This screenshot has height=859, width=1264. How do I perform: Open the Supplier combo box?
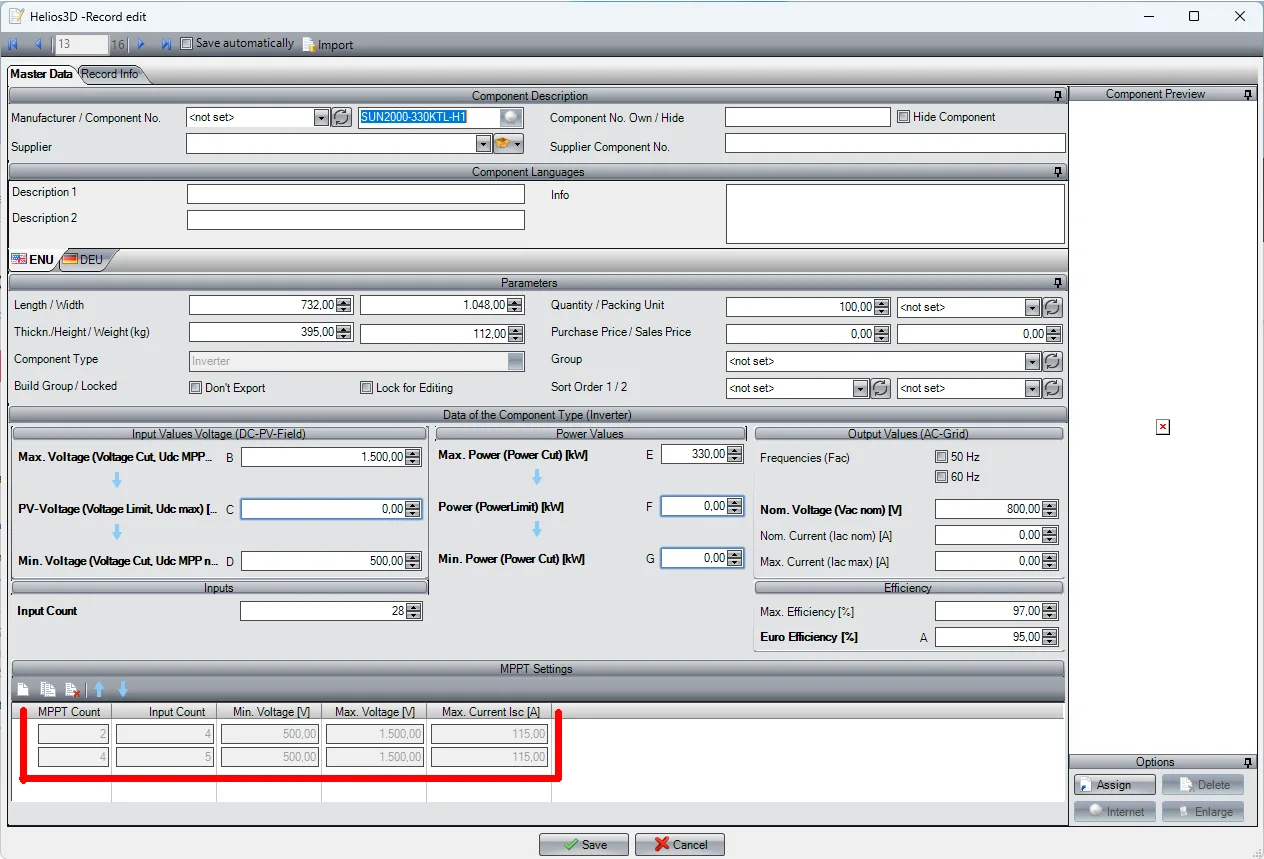pyautogui.click(x=483, y=144)
